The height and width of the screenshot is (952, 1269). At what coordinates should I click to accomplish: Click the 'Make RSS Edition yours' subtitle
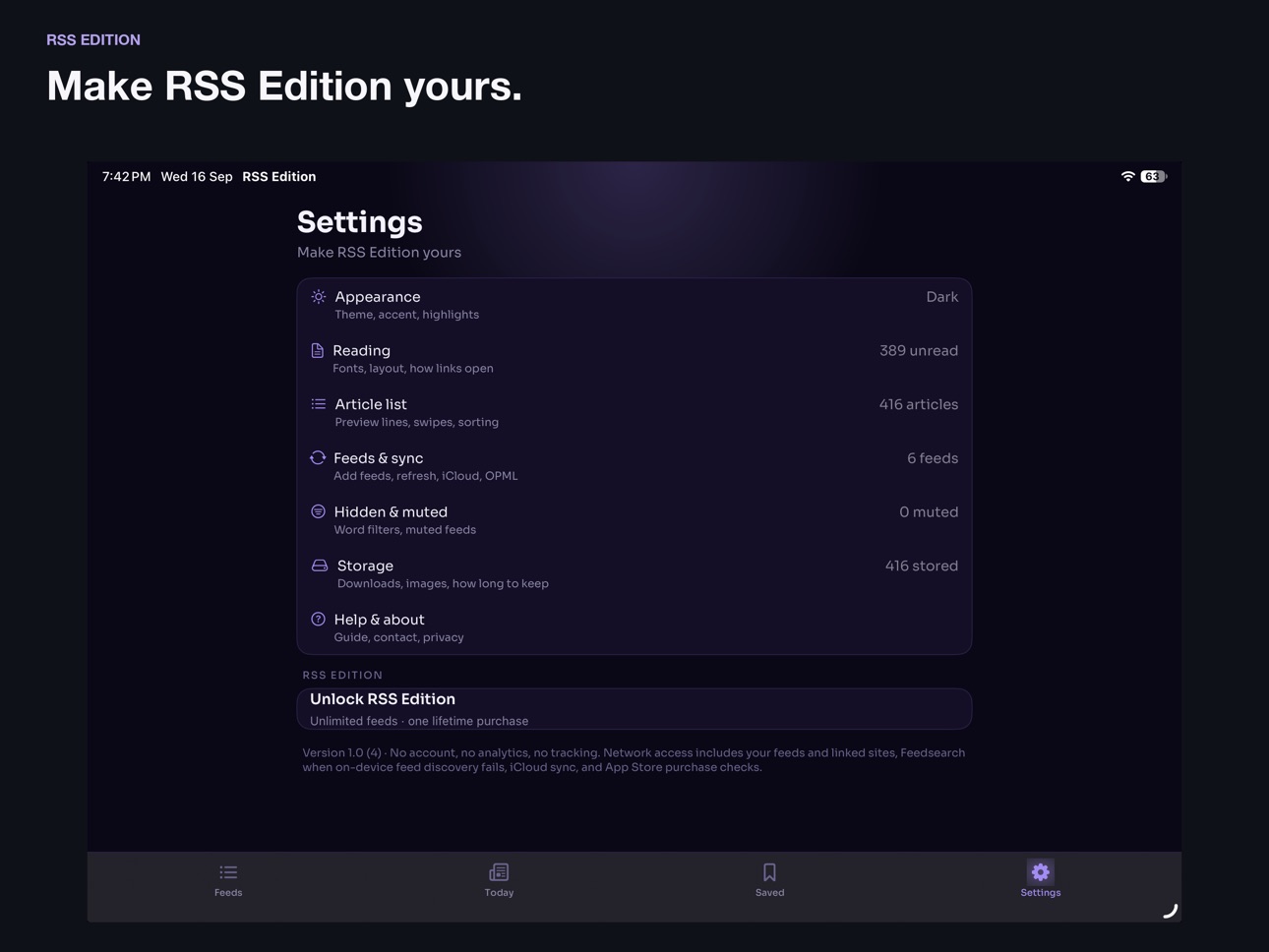380,253
